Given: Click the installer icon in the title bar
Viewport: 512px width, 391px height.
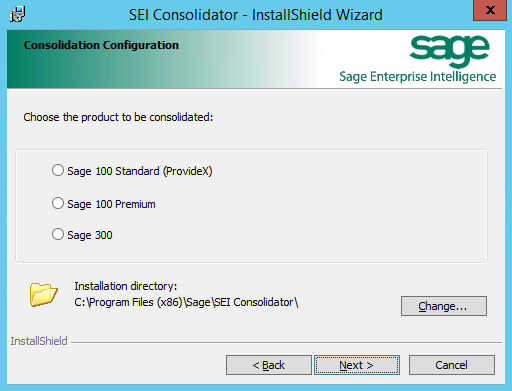Looking at the screenshot, I should pyautogui.click(x=17, y=14).
